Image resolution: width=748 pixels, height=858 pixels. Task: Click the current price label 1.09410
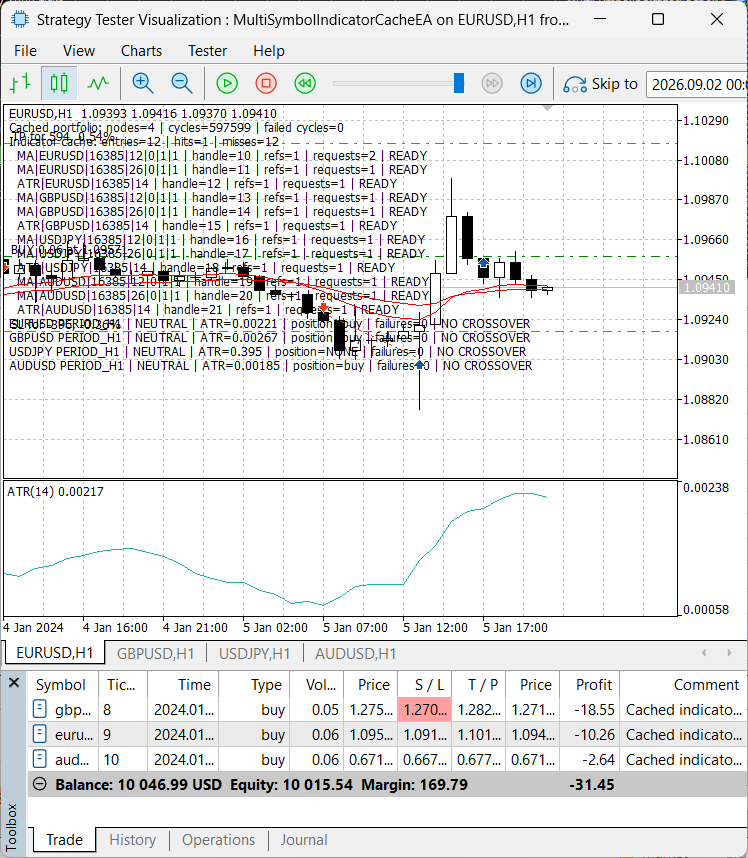pos(705,287)
